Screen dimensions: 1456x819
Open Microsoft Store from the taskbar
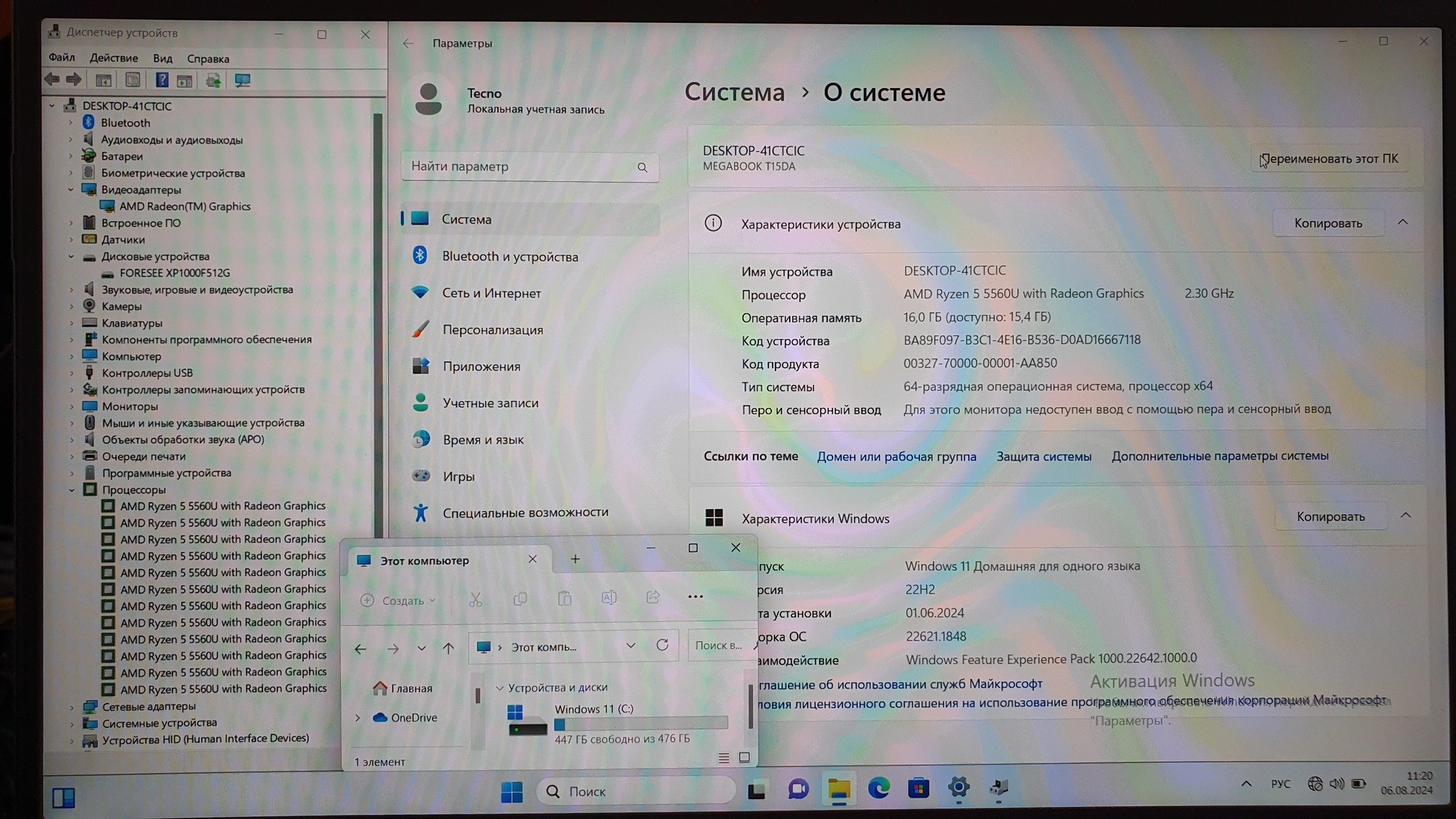(x=919, y=788)
